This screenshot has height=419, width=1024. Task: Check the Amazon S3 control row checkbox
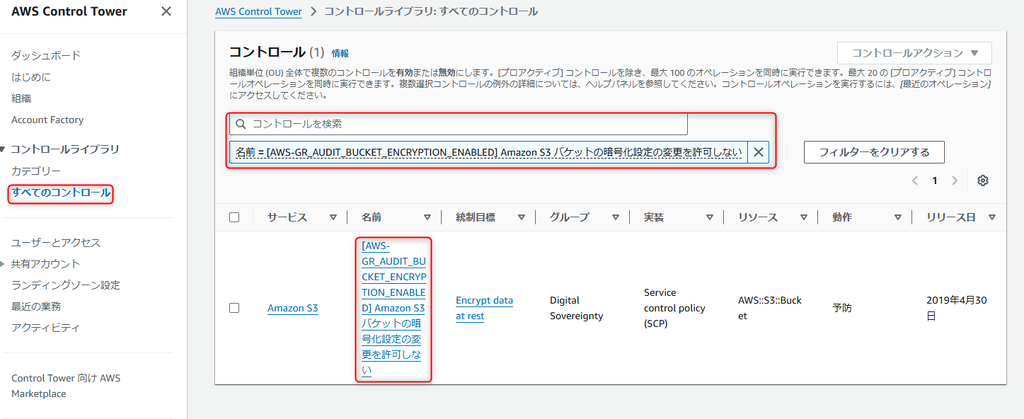coord(234,308)
